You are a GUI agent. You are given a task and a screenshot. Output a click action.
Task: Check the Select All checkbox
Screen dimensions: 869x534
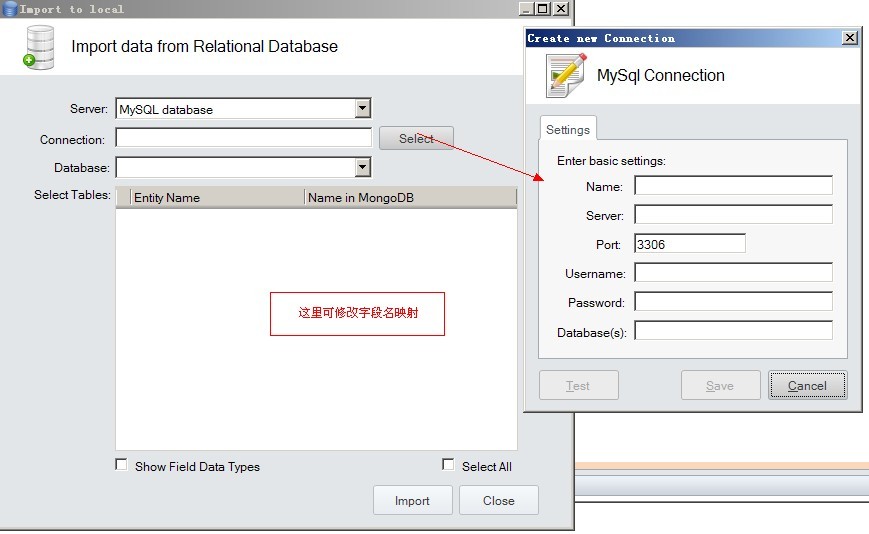click(448, 464)
